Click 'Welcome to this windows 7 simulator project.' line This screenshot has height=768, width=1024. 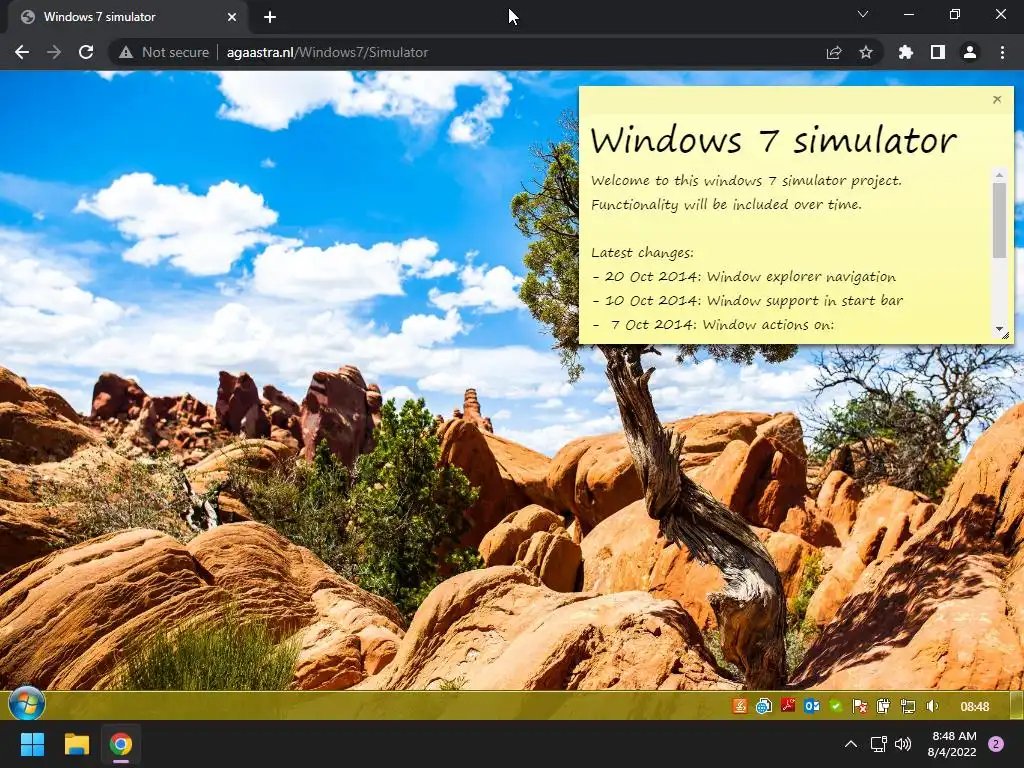coord(746,180)
